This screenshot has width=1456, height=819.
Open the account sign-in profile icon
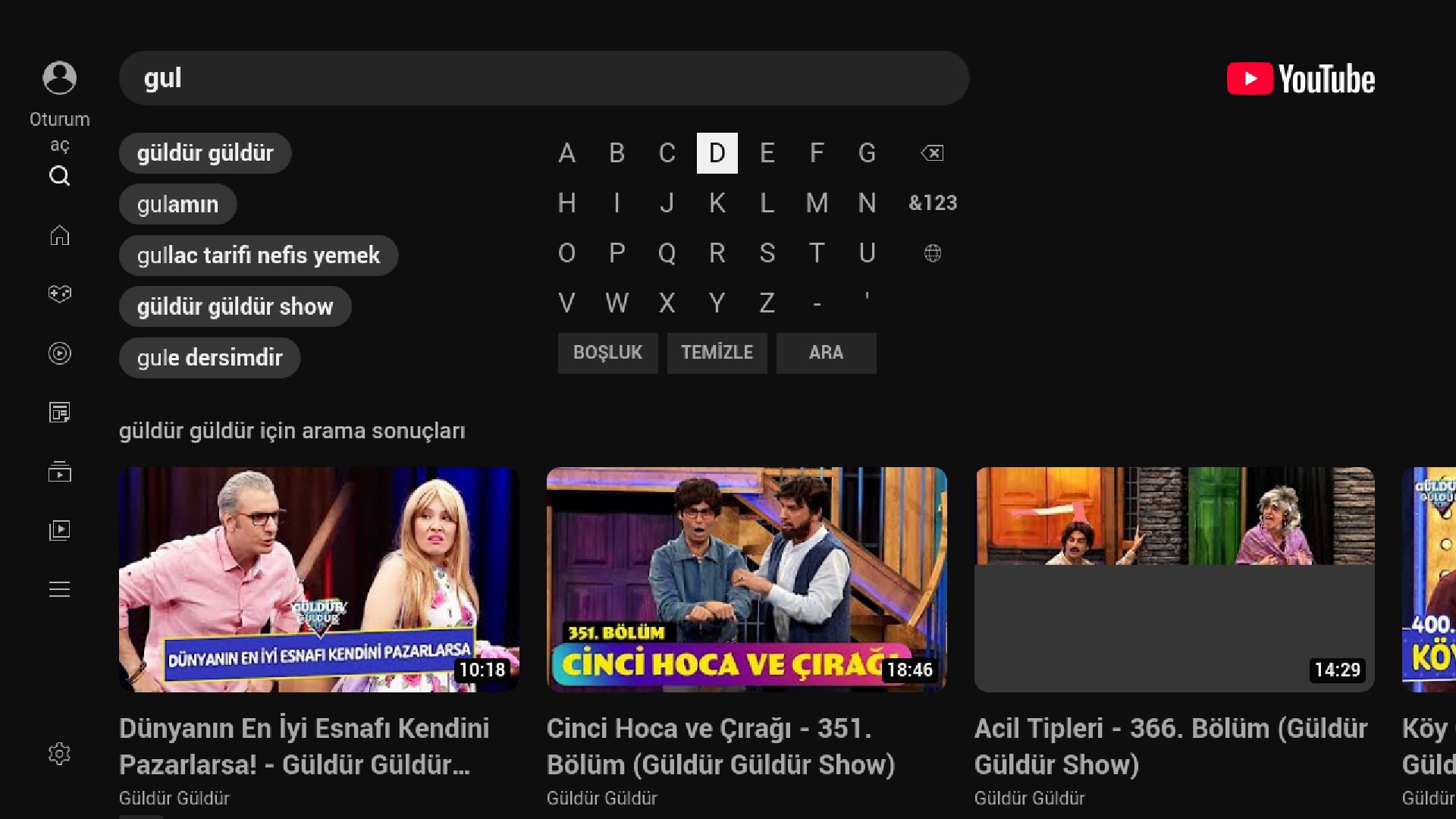click(59, 78)
